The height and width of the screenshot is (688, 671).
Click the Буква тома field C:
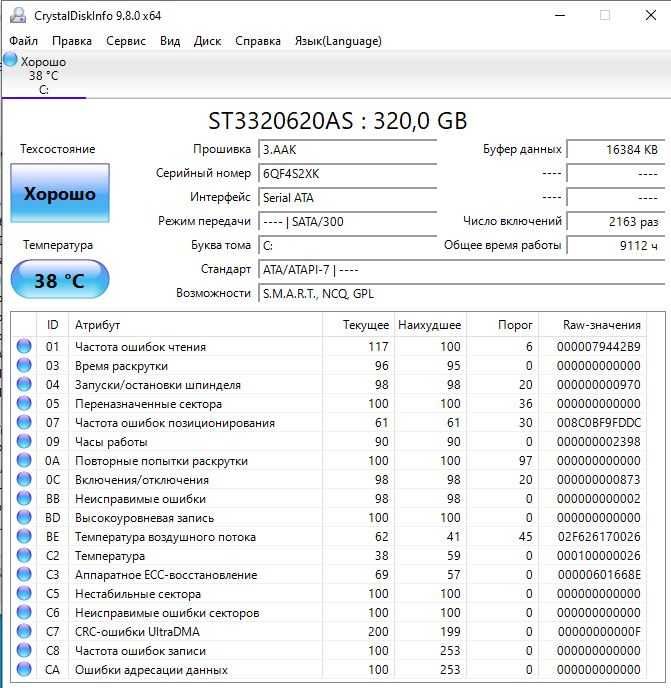coord(348,245)
